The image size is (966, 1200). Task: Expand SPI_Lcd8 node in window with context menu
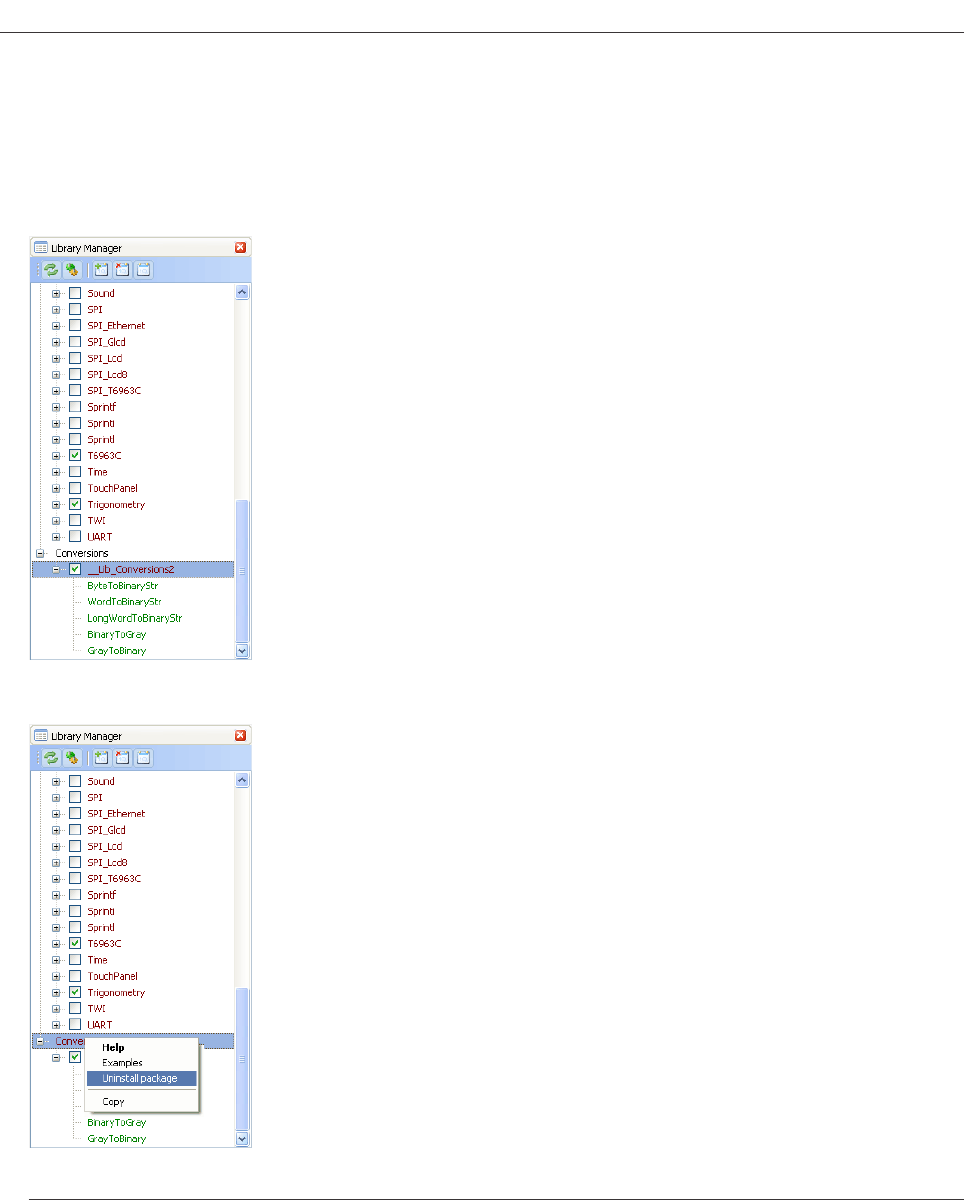57,862
